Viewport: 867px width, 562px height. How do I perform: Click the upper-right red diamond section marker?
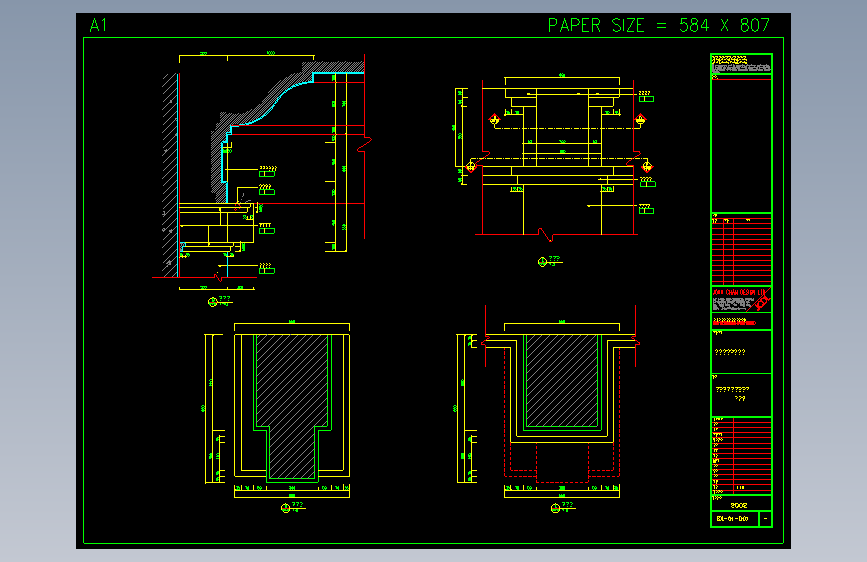[x=640, y=119]
